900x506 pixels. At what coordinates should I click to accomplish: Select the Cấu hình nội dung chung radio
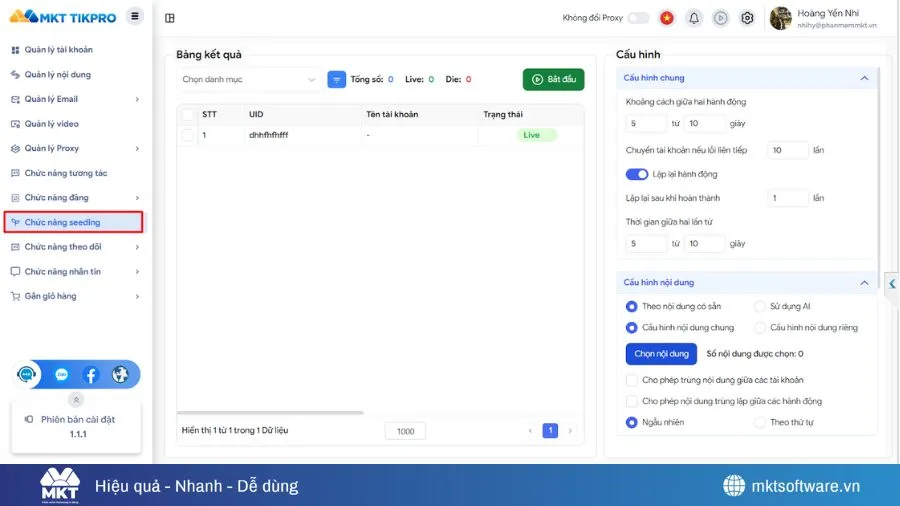pos(631,328)
